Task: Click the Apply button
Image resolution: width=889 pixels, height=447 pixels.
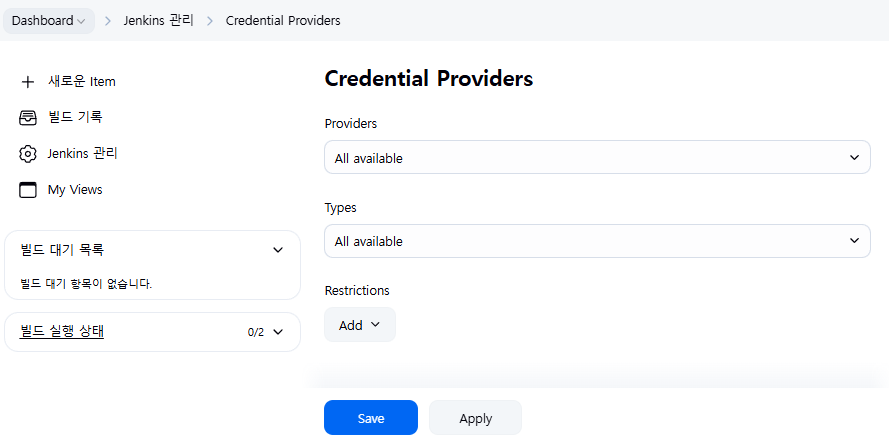Action: (x=475, y=418)
